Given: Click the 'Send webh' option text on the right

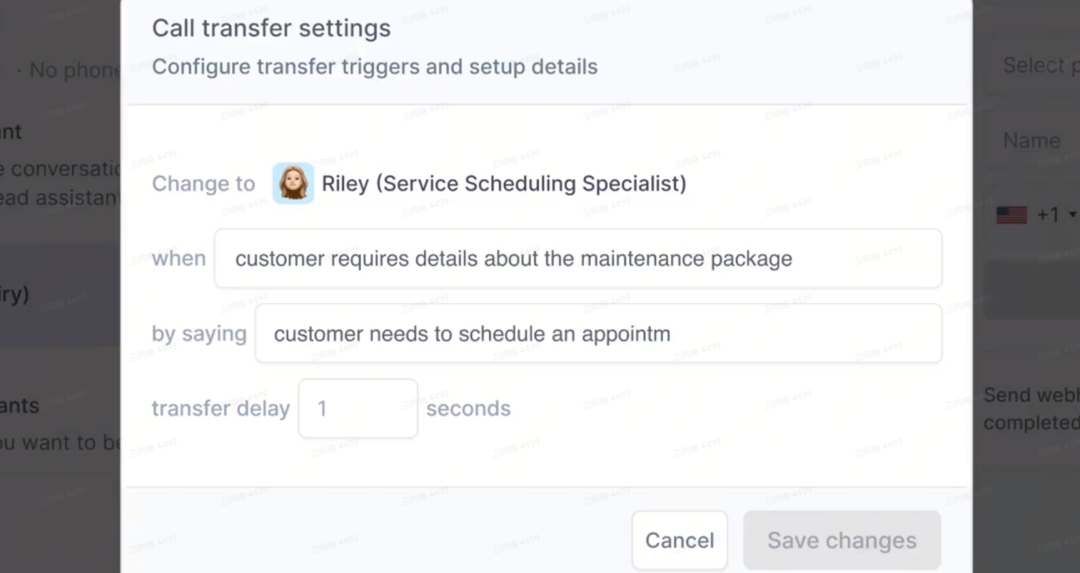Looking at the screenshot, I should (1031, 395).
